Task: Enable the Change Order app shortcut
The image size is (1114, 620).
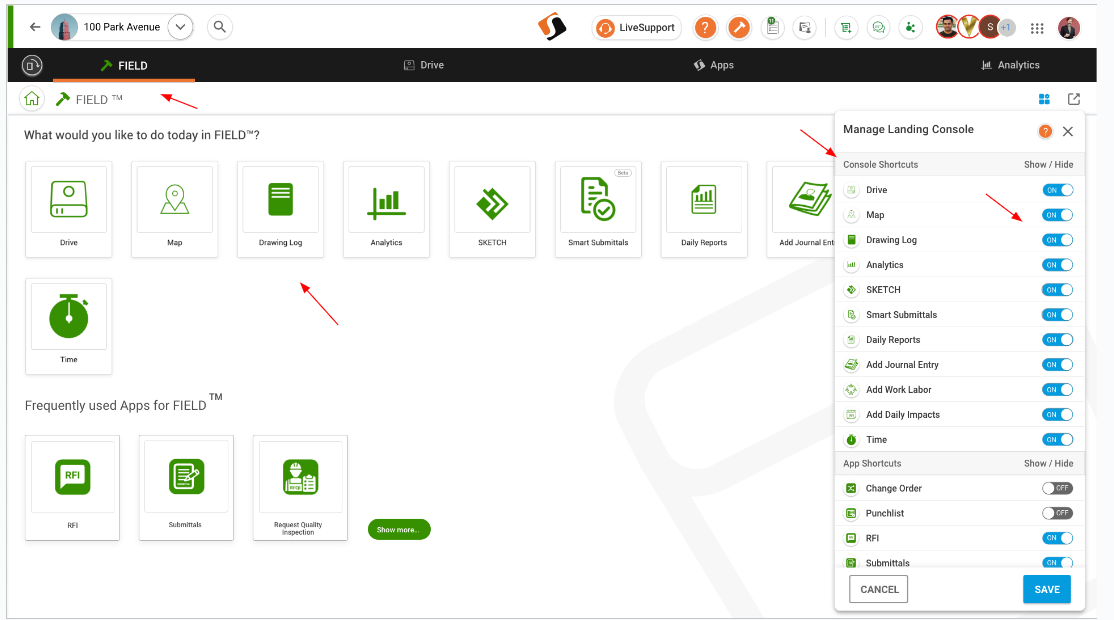Action: click(1057, 488)
